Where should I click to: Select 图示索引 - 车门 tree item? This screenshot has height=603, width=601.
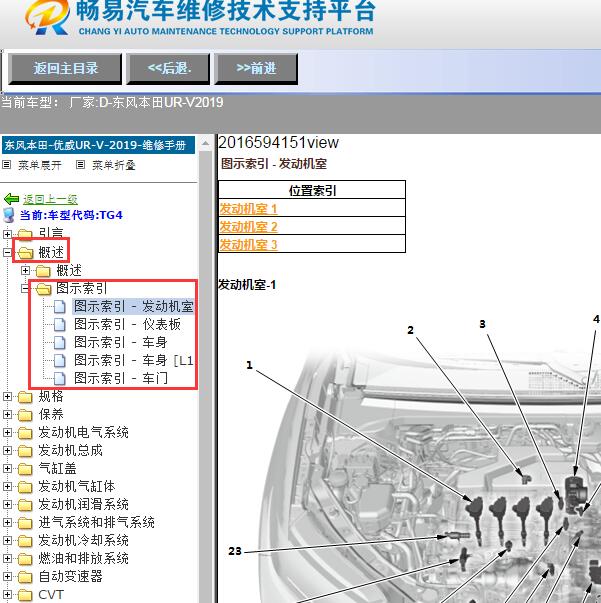click(120, 378)
